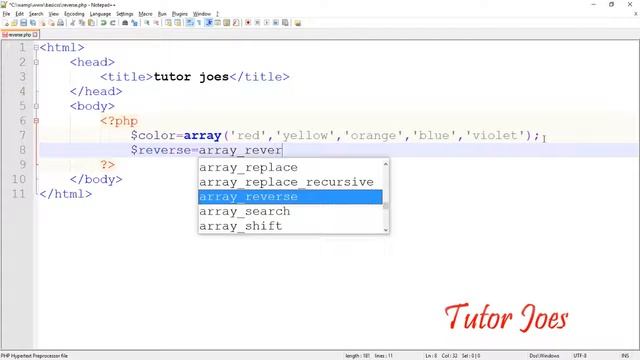The image size is (640, 360).
Task: Click the Stop recording macro icon
Action: tap(257, 23)
